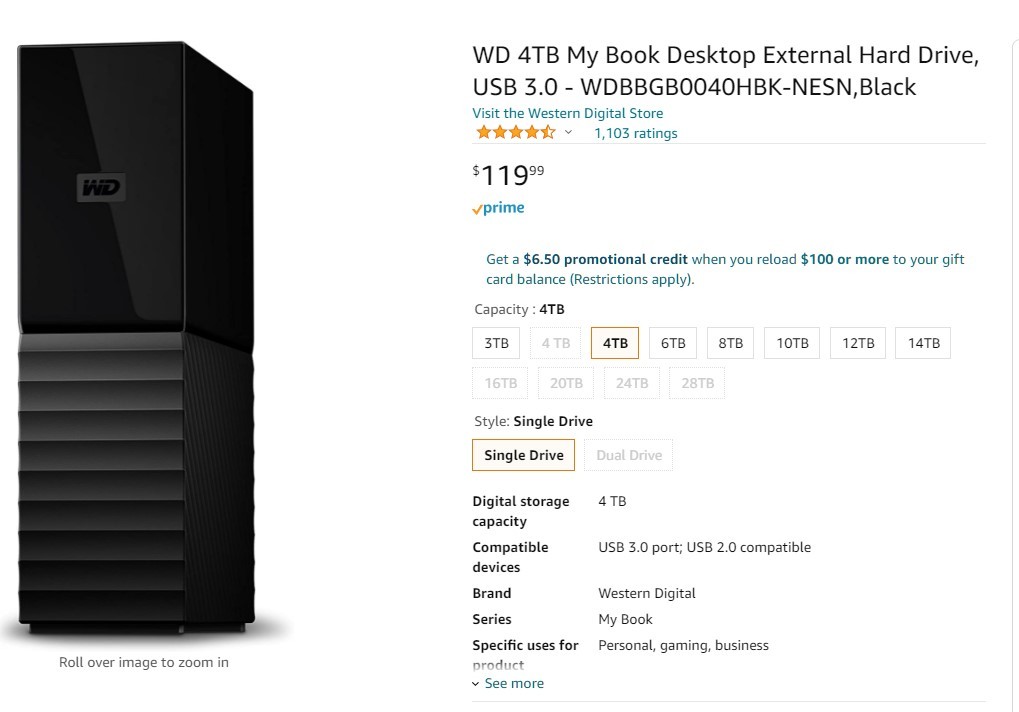Click the WD My Book product image

point(136,338)
